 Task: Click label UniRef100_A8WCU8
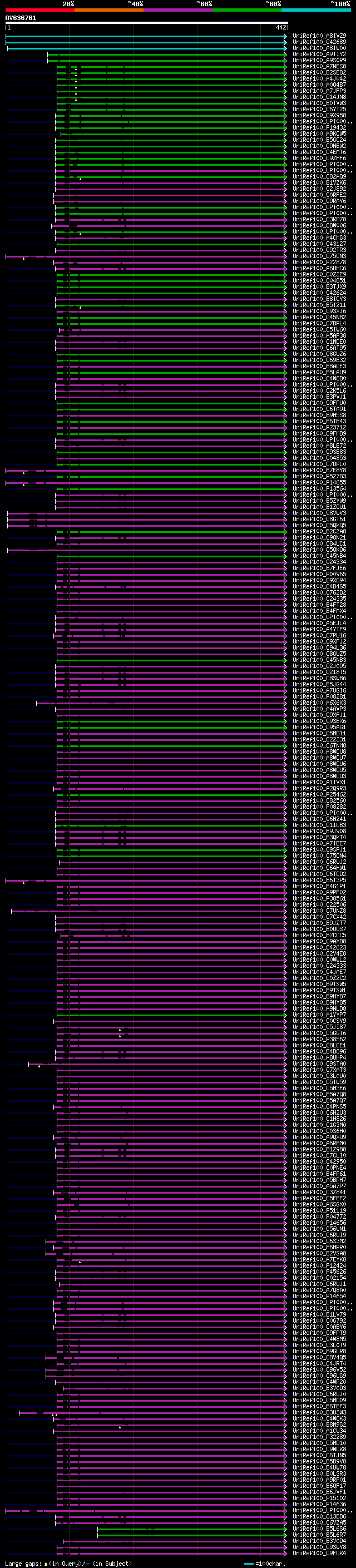pyautogui.click(x=319, y=752)
